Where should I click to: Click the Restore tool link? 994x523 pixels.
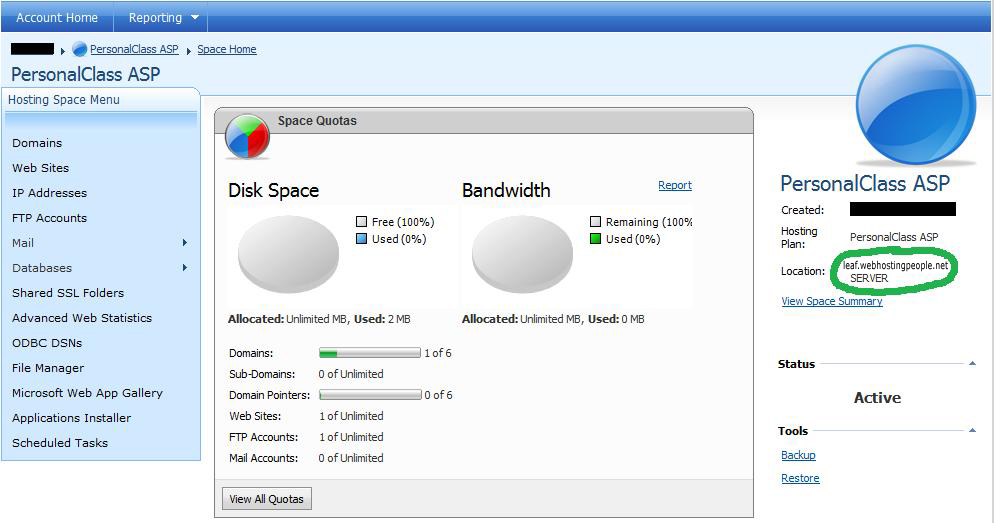[800, 478]
